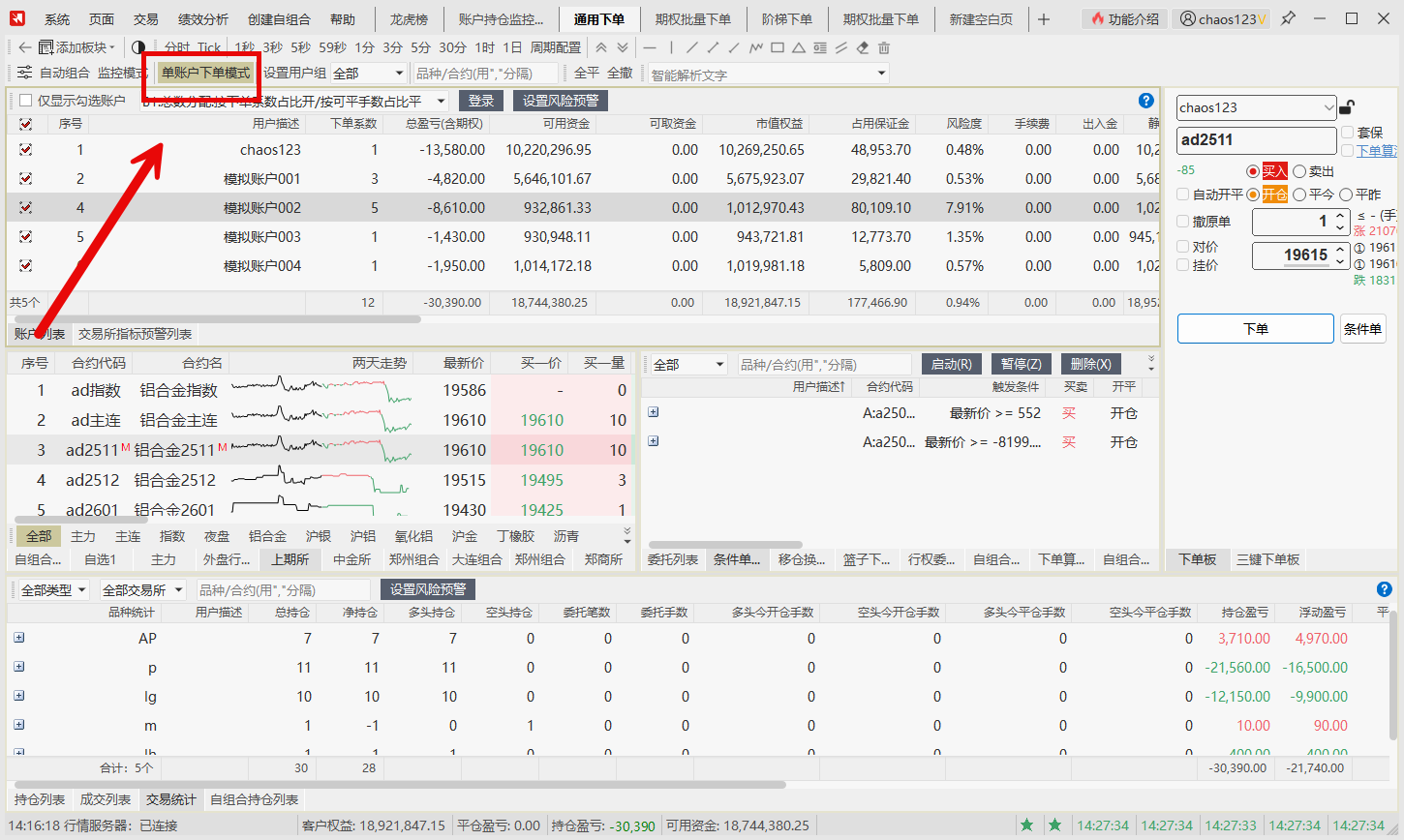Click the 下单 place order button

click(x=1256, y=329)
